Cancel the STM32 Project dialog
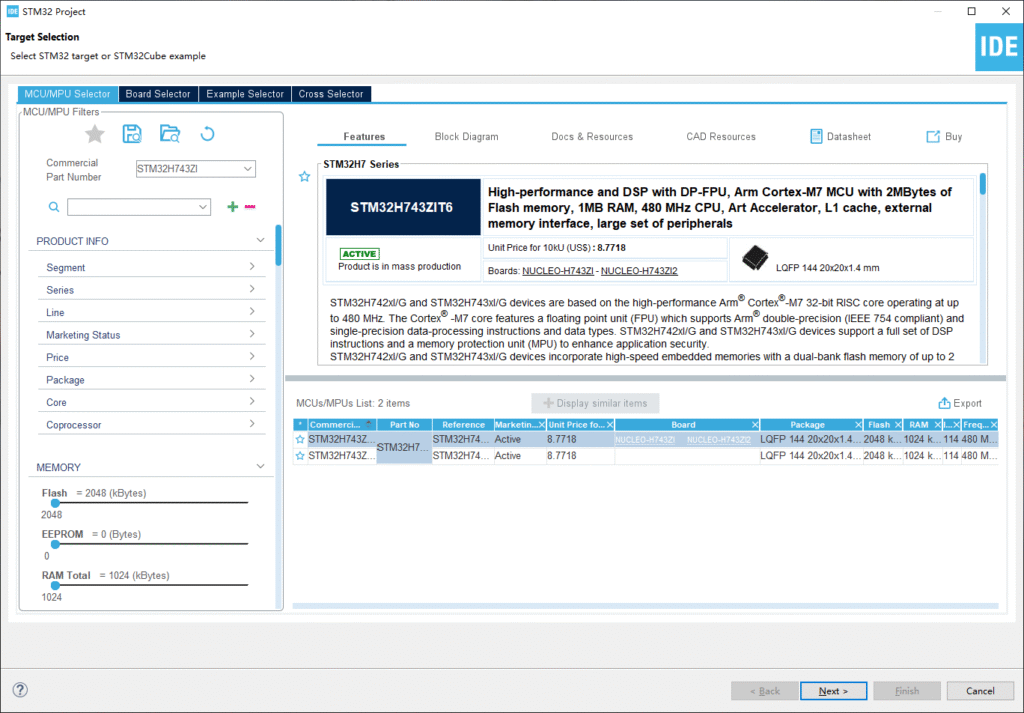The width and height of the screenshot is (1024, 713). pos(980,691)
